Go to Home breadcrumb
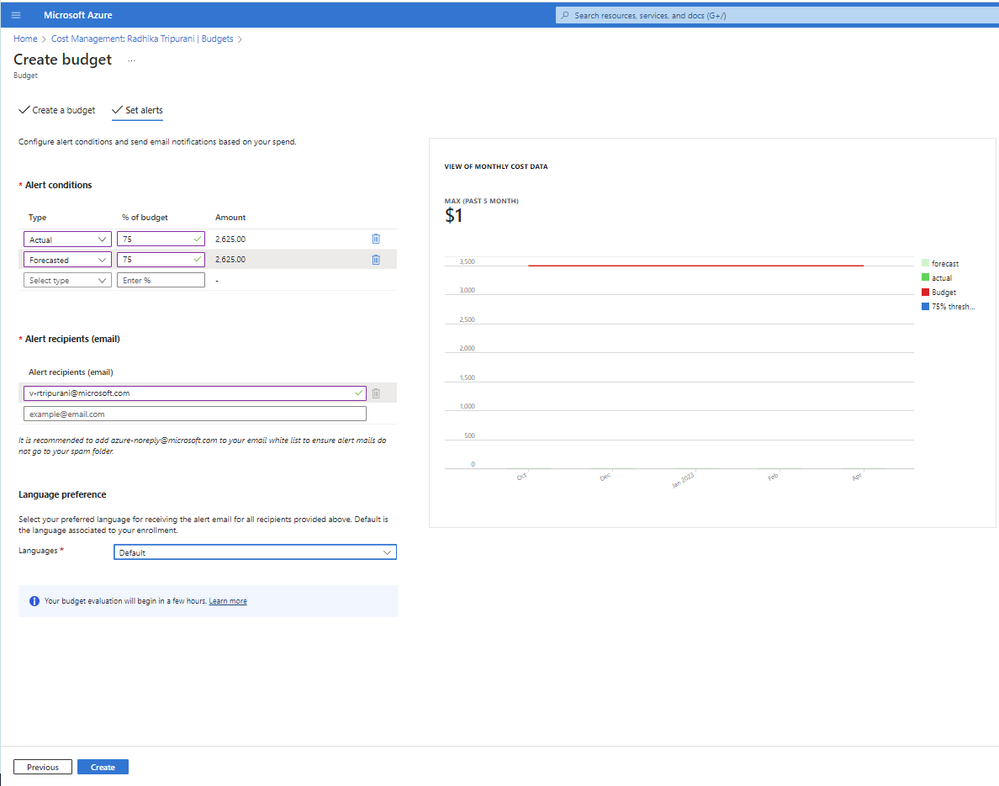The image size is (999, 786). click(x=25, y=39)
